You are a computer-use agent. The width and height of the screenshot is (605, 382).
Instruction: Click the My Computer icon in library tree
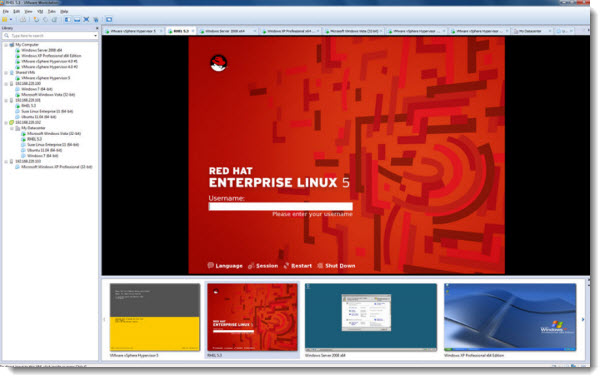tap(12, 45)
